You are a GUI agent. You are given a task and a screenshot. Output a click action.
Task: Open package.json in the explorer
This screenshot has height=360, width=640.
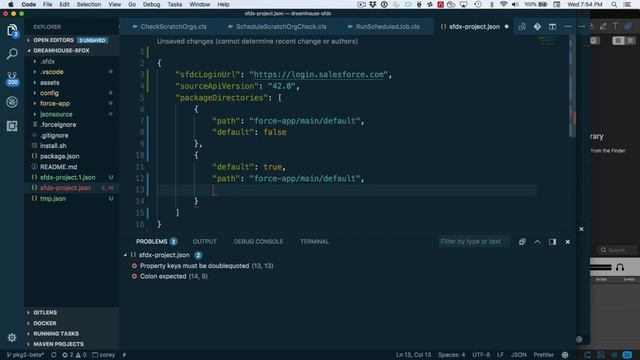tap(60, 156)
